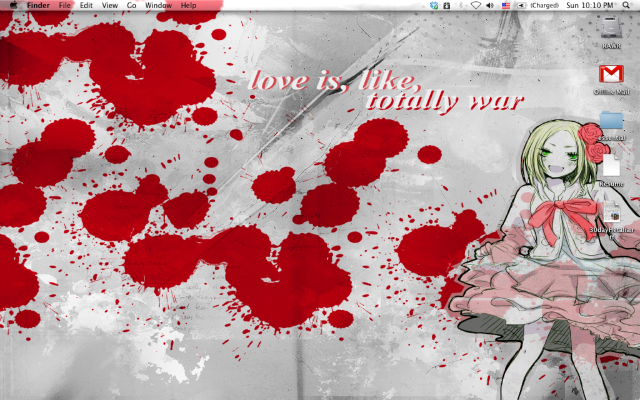Open the File menu
Screen dimensions: 640x400
point(65,6)
